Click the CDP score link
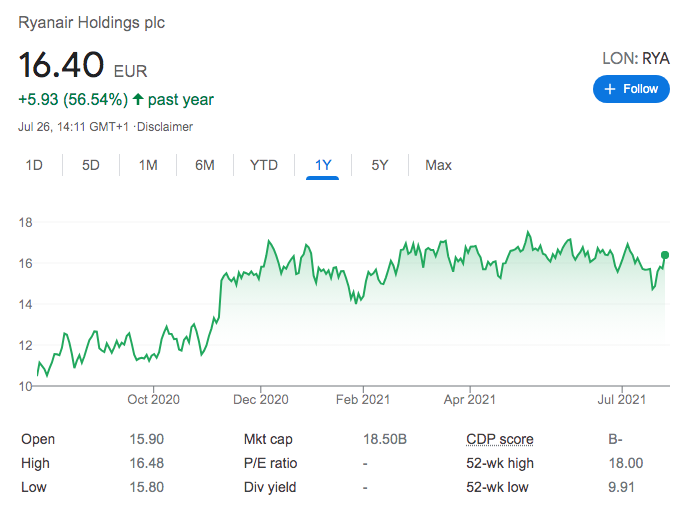 (x=500, y=439)
